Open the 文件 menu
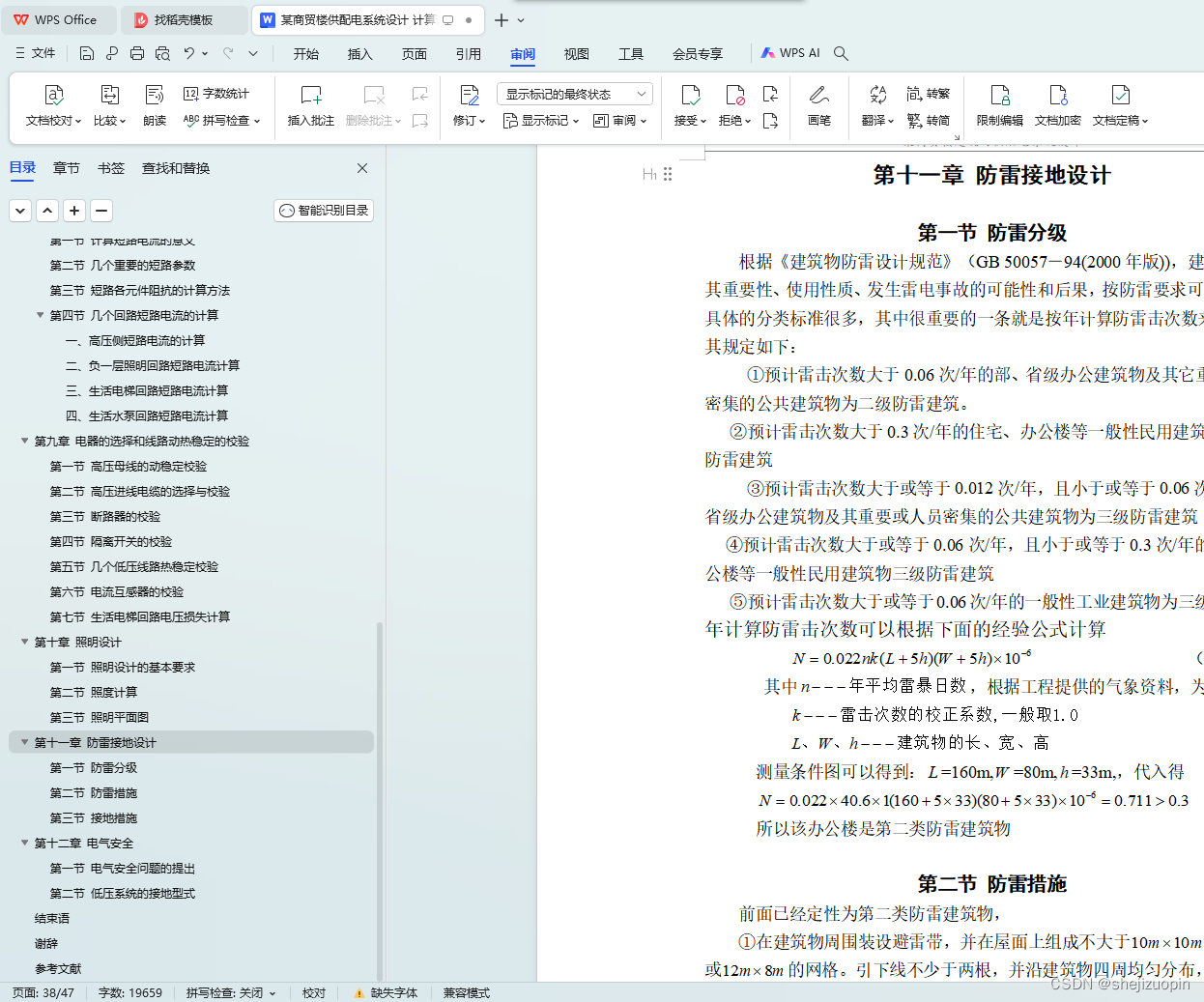The image size is (1204, 1002). click(36, 53)
